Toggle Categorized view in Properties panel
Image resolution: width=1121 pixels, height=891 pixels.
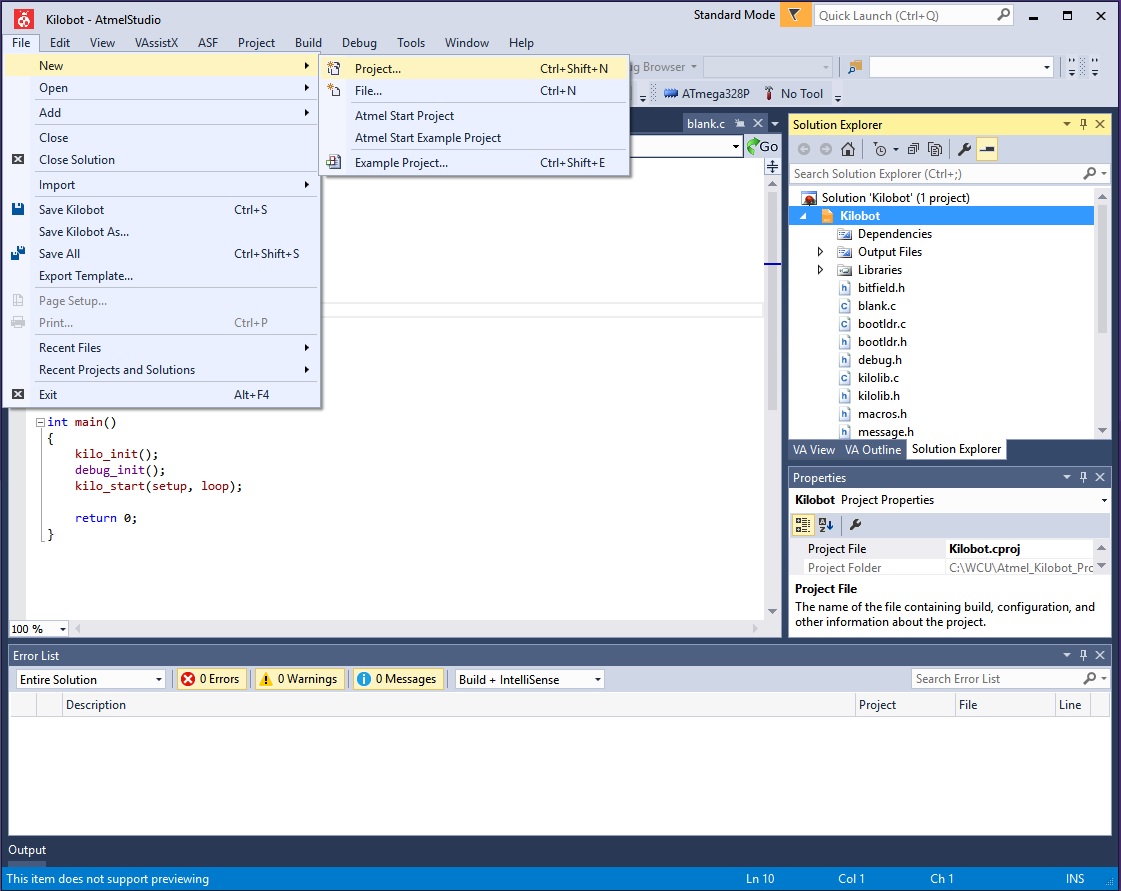pos(803,525)
